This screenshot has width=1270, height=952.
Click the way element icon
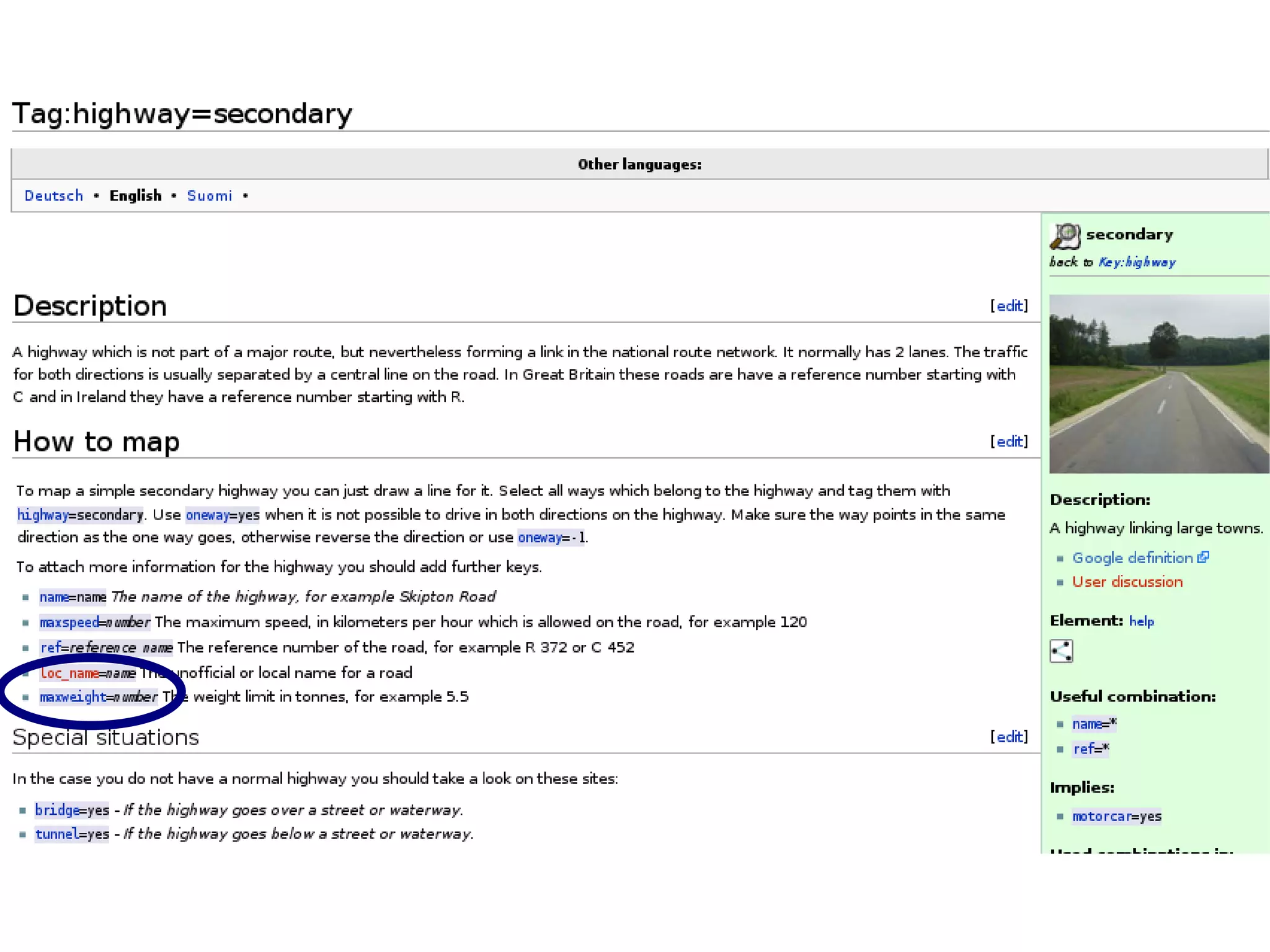click(1061, 651)
